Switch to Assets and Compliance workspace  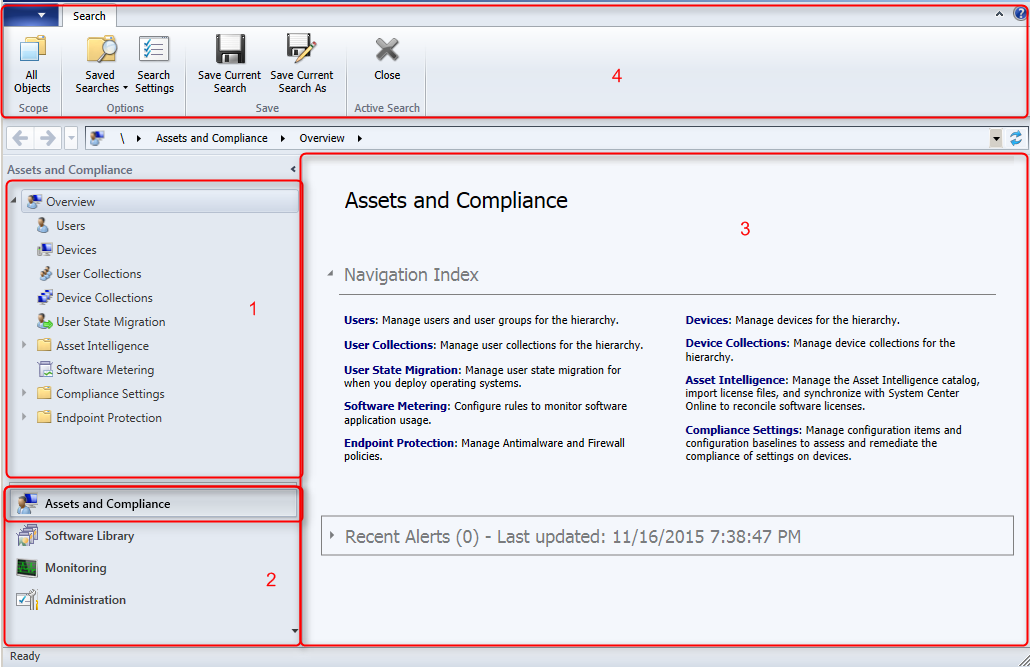tap(153, 504)
